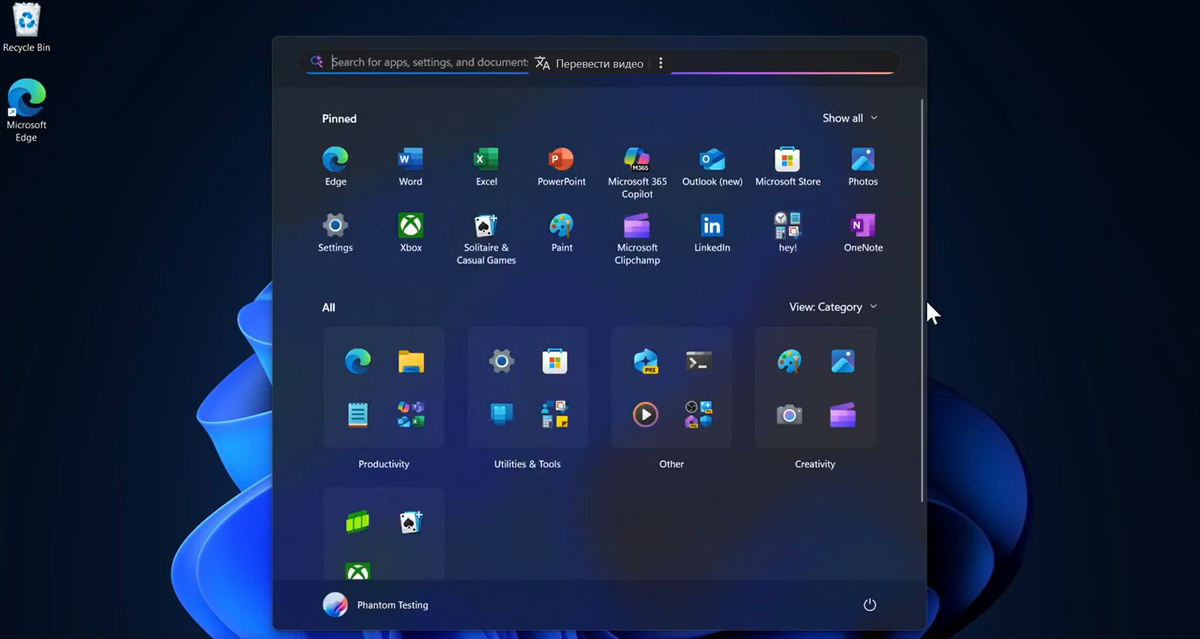Start PowerPoint from the Pinned apps
Image resolution: width=1200 pixels, height=639 pixels.
click(x=561, y=166)
